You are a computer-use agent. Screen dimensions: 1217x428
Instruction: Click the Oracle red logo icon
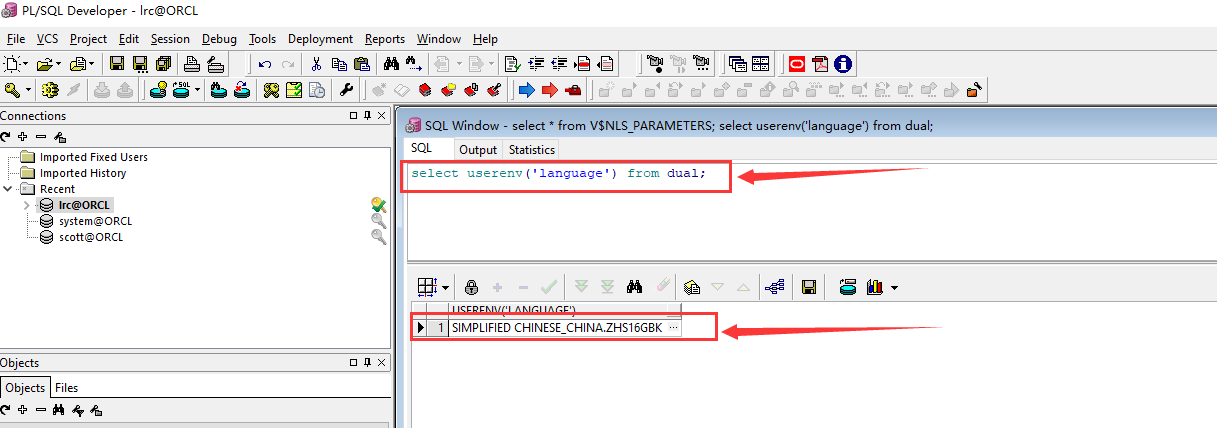pyautogui.click(x=797, y=64)
